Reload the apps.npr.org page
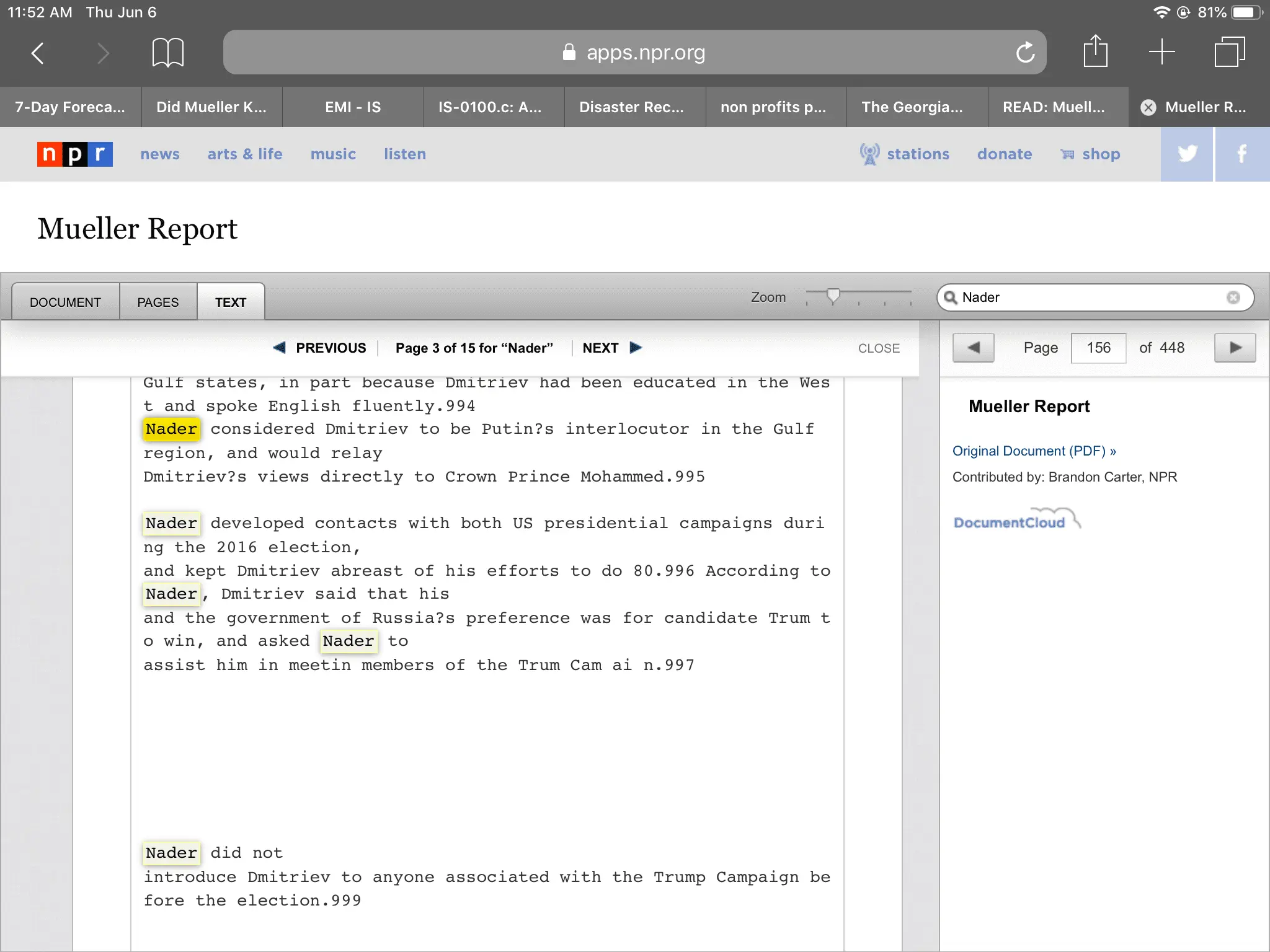The image size is (1270, 952). pyautogui.click(x=1024, y=53)
